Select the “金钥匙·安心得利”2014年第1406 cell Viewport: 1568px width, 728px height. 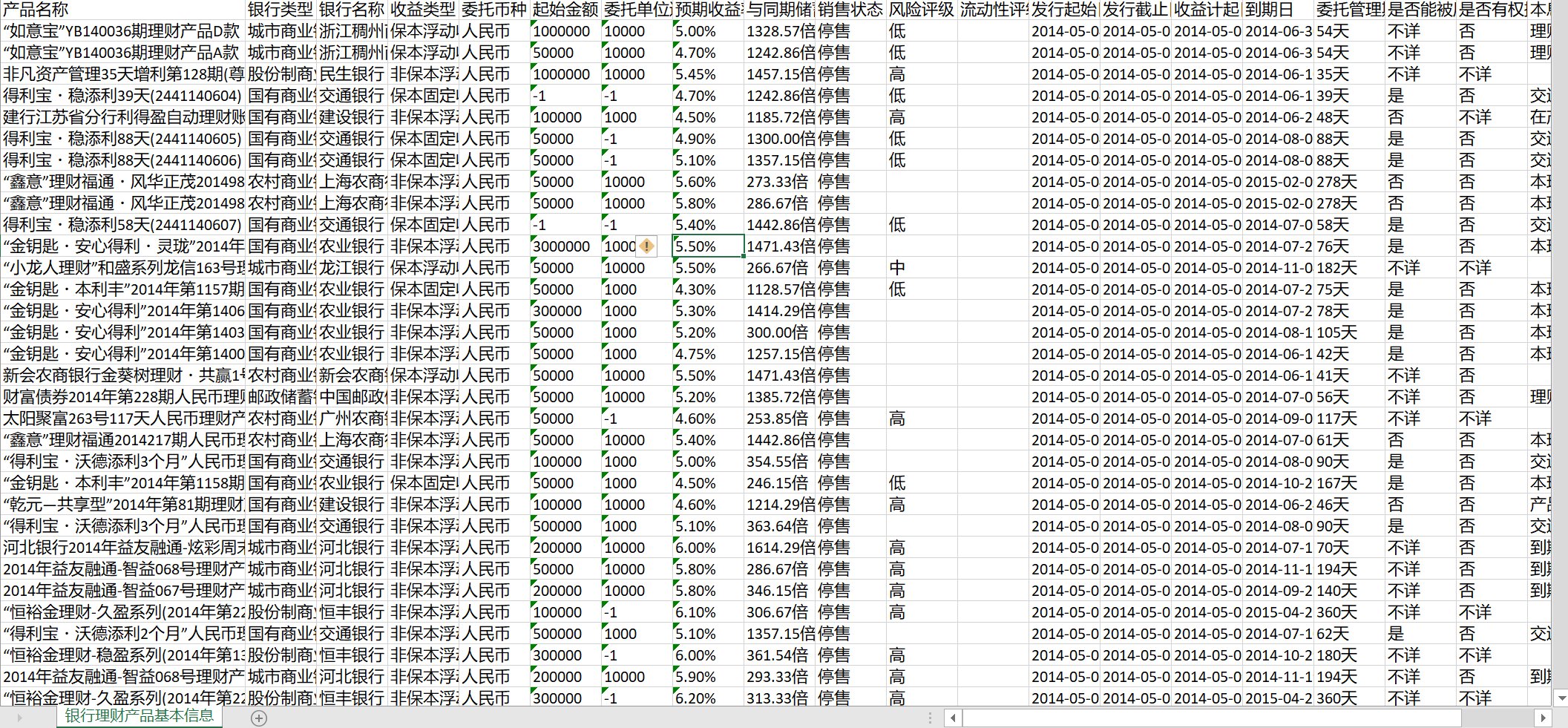coord(123,311)
